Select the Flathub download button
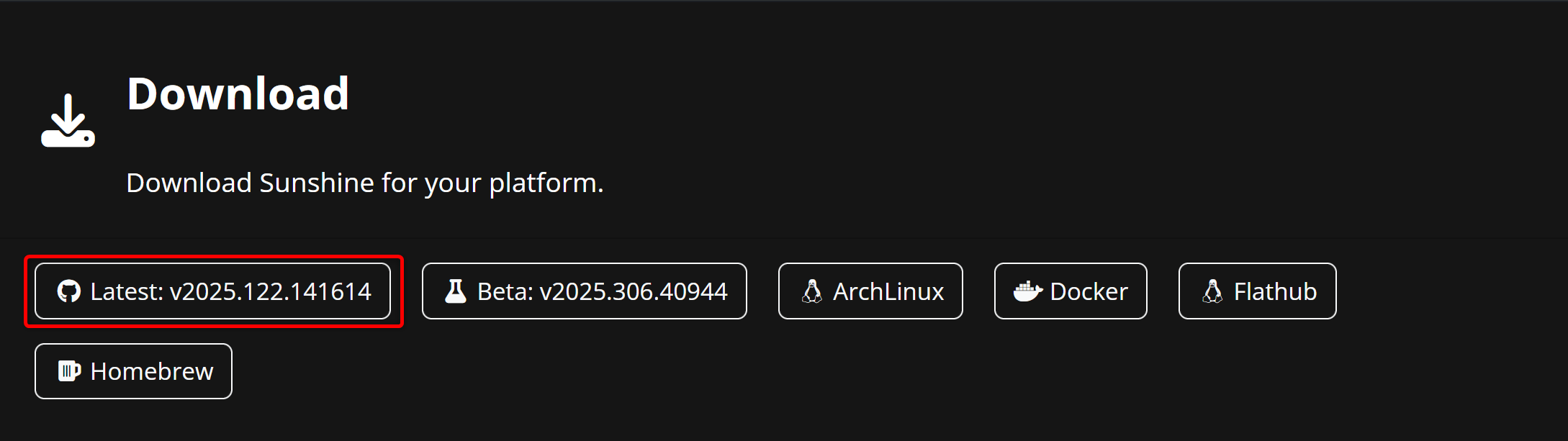1568x441 pixels. click(x=1257, y=291)
